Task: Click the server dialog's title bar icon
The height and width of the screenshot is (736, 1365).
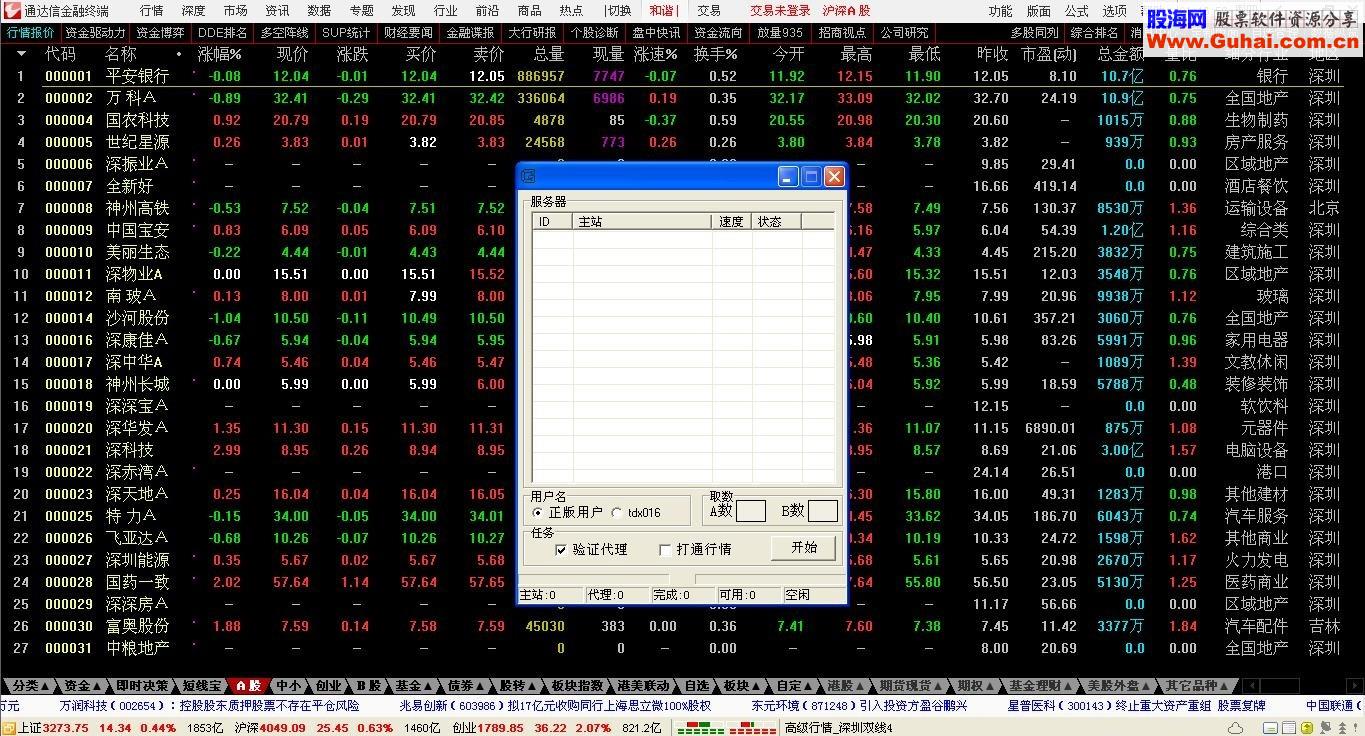Action: coord(529,176)
